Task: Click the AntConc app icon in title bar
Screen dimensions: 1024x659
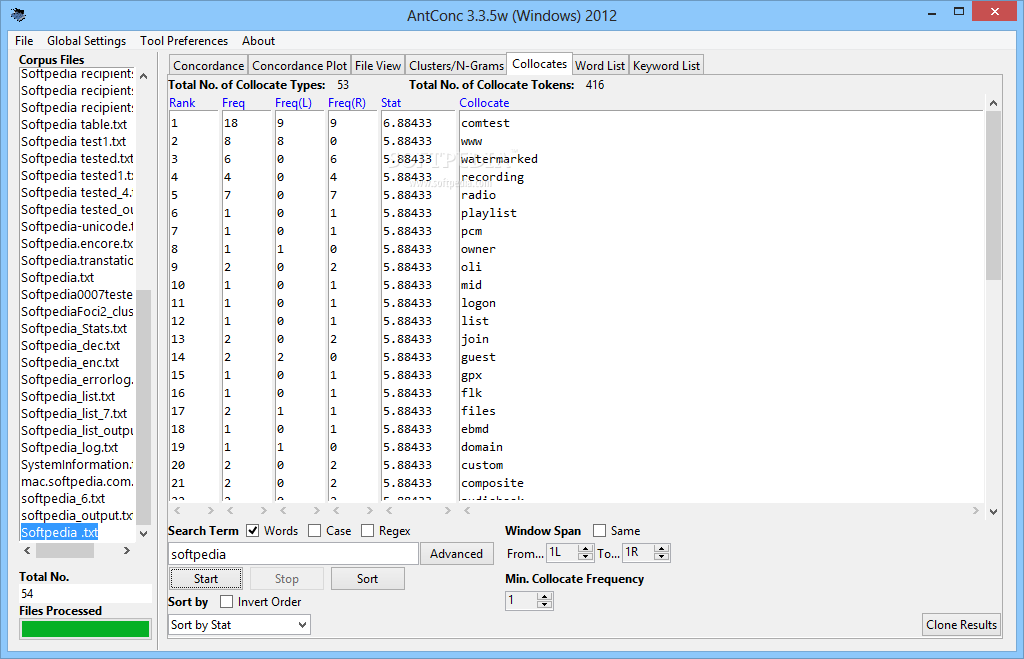Action: [x=18, y=14]
